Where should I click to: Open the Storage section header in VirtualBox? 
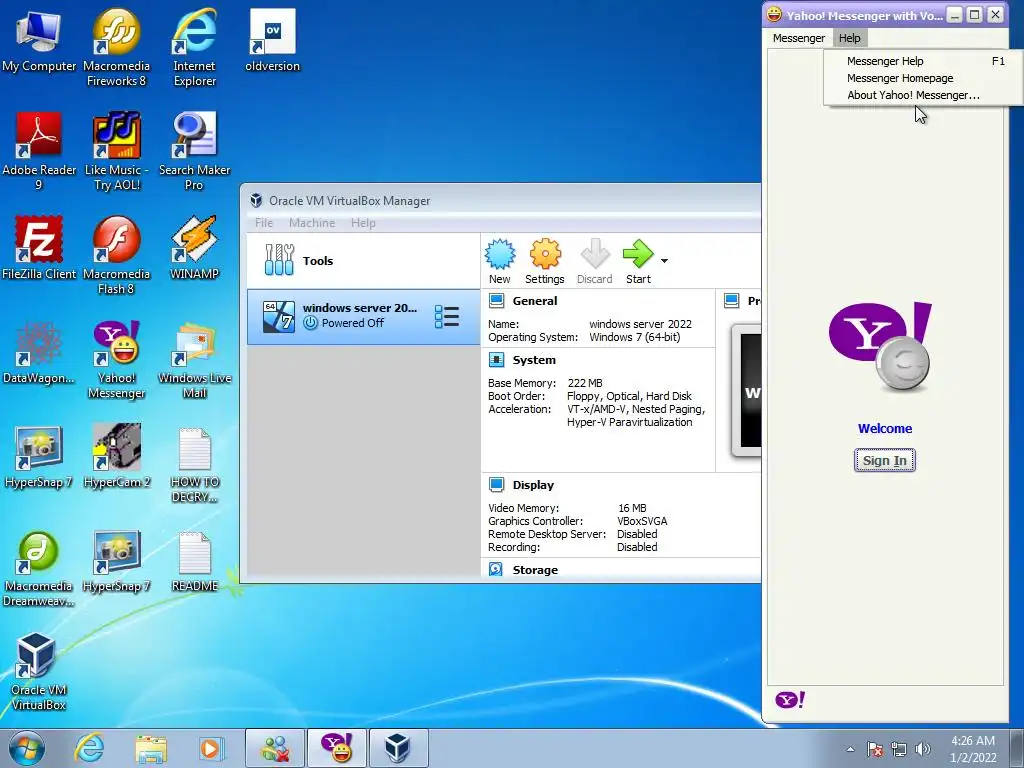tap(535, 569)
